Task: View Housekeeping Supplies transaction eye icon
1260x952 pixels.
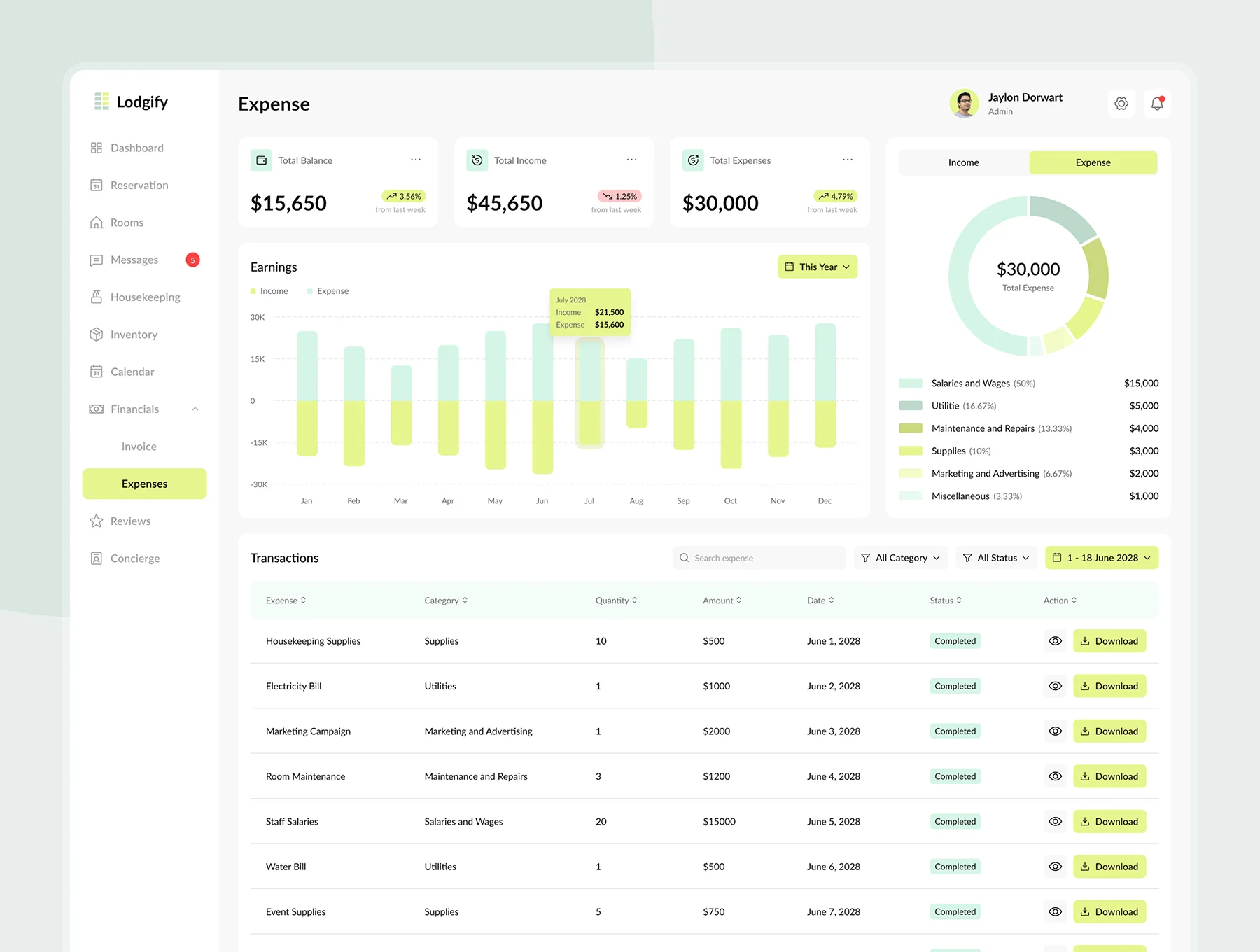Action: click(1056, 640)
